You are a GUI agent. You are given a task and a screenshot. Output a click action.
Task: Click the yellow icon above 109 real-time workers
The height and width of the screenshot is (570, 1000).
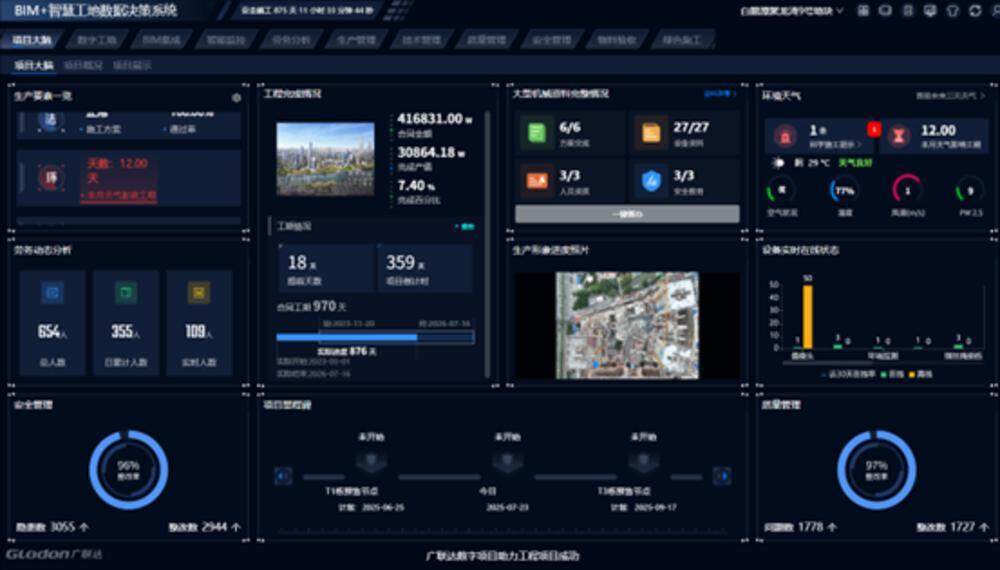point(199,293)
